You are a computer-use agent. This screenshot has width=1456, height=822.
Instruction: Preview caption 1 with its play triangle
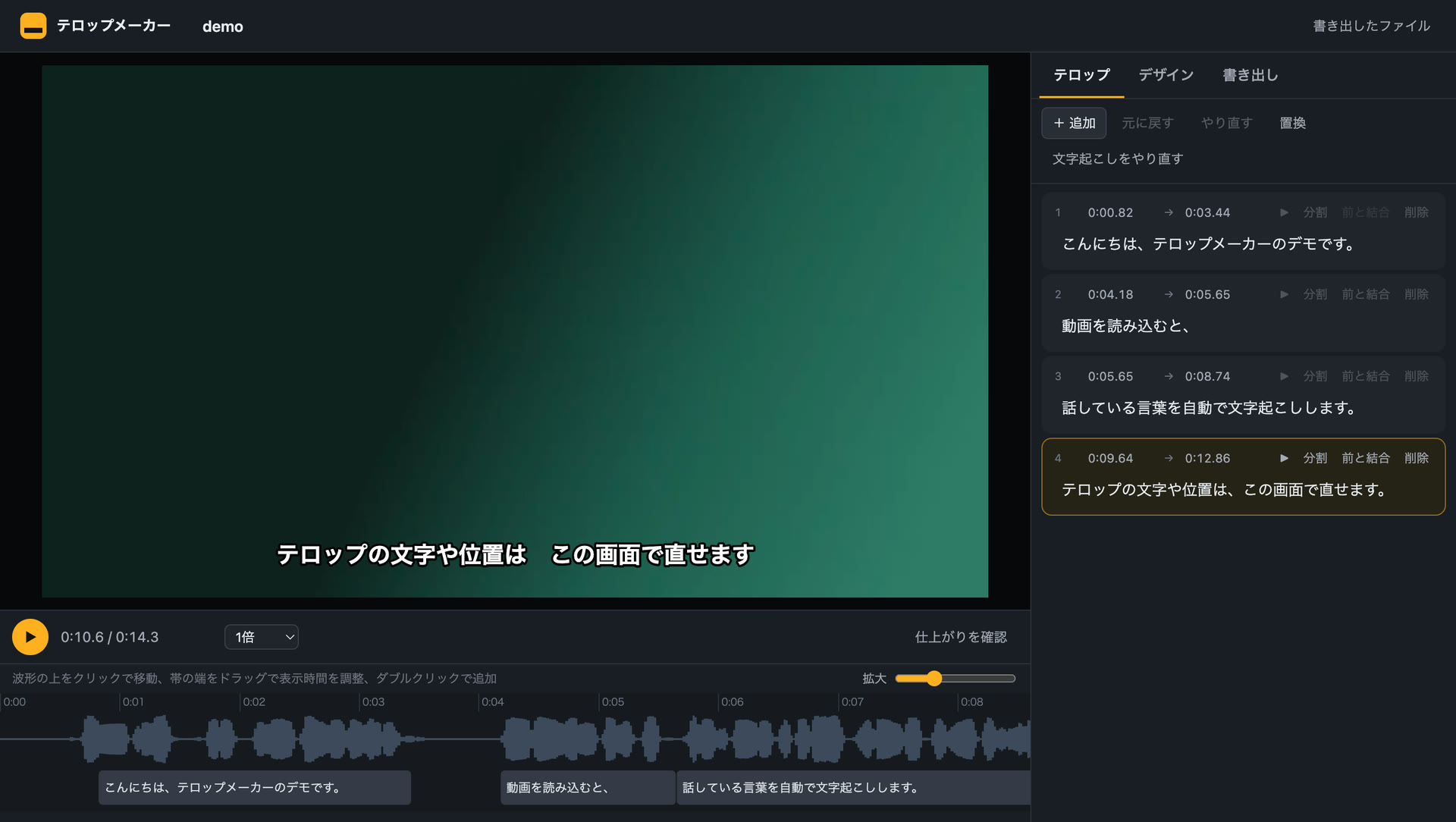1284,212
